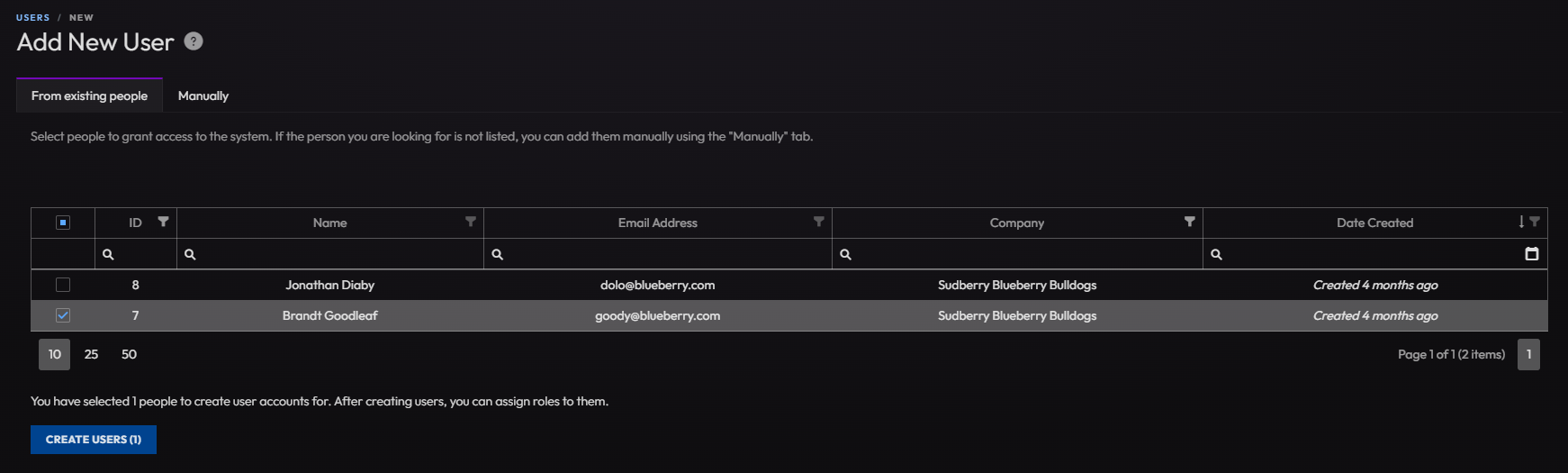1568x473 pixels.
Task: Select the From existing people tab
Action: point(89,96)
